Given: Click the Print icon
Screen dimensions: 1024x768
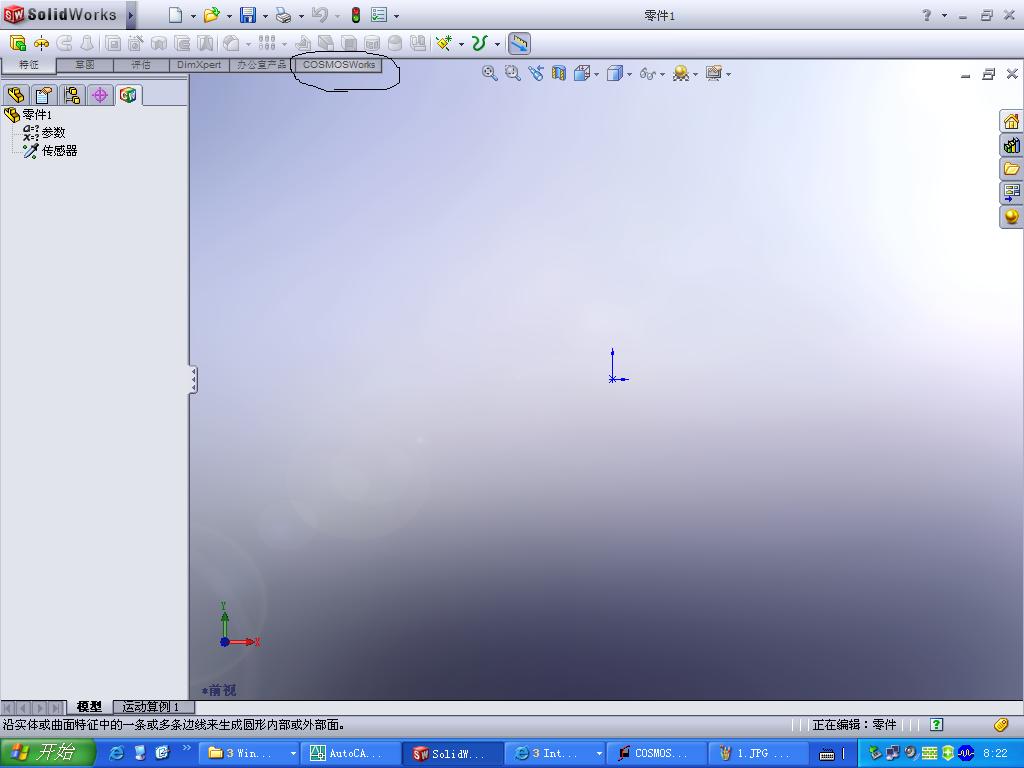Looking at the screenshot, I should click(x=283, y=15).
